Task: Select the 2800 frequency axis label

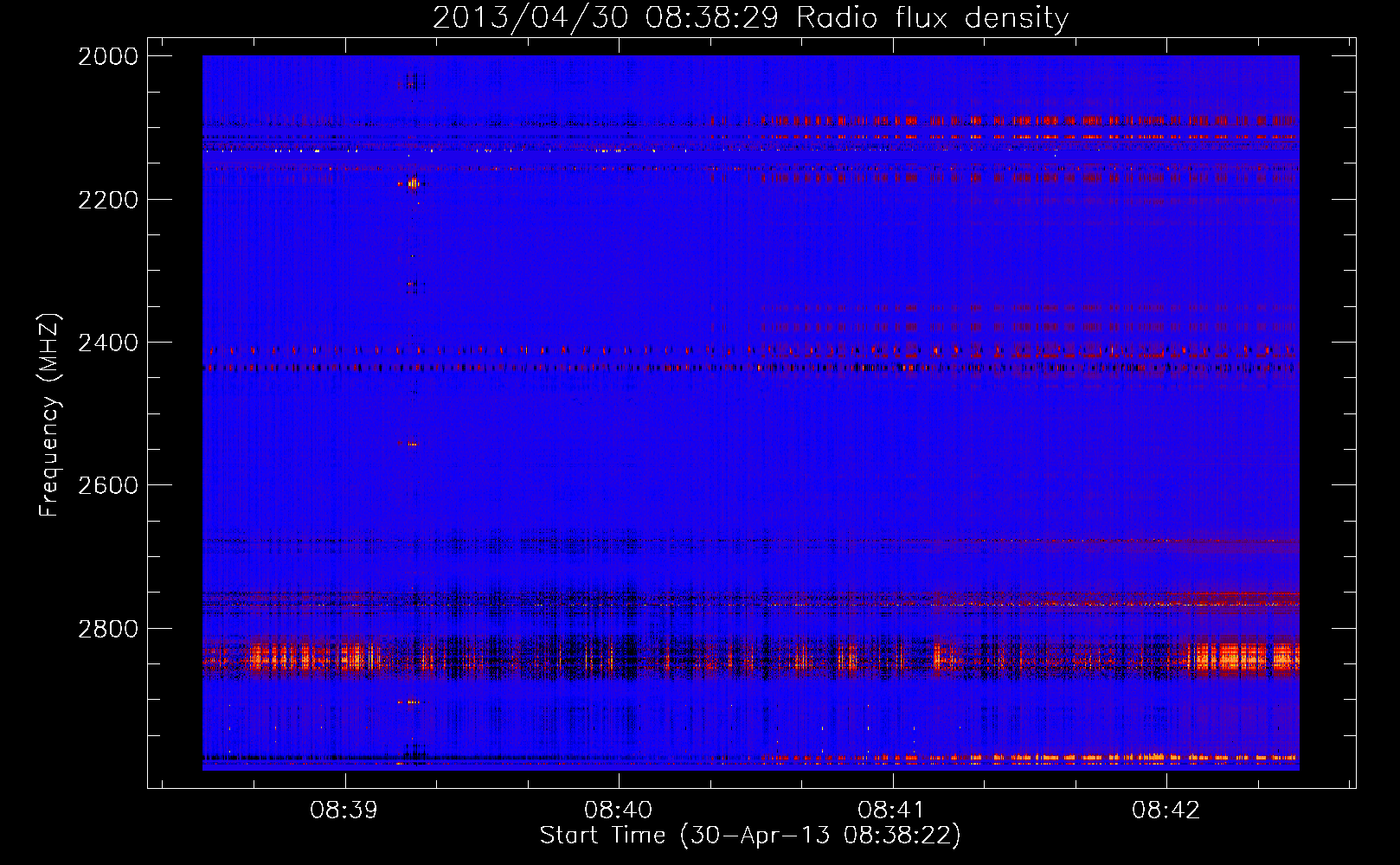Action: (x=108, y=628)
